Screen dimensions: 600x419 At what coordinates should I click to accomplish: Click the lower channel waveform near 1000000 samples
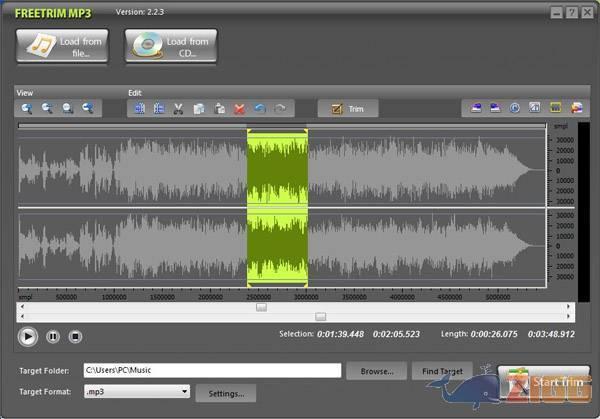point(114,246)
